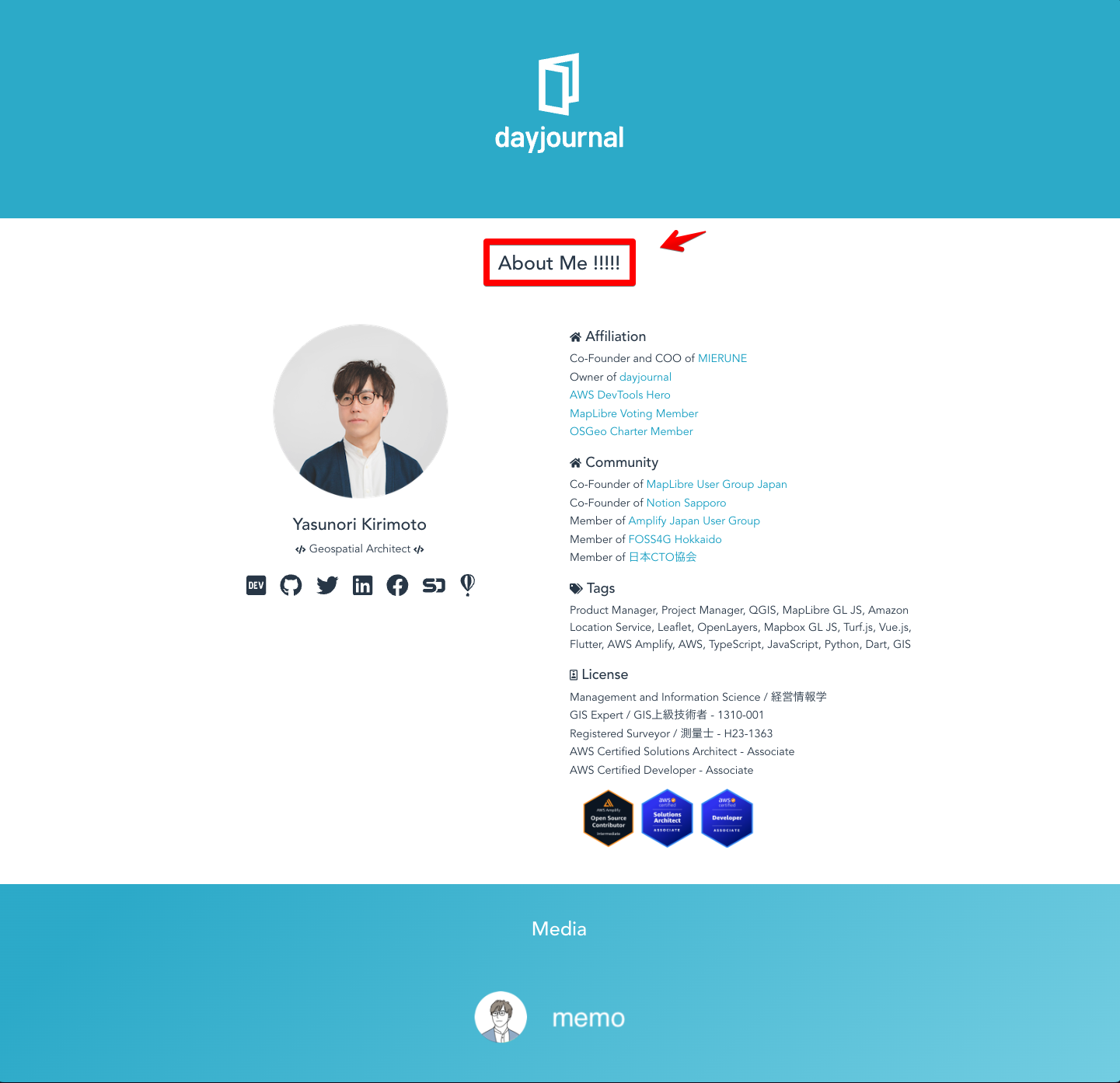
Task: Follow the Notion Sapporo link
Action: tap(686, 503)
